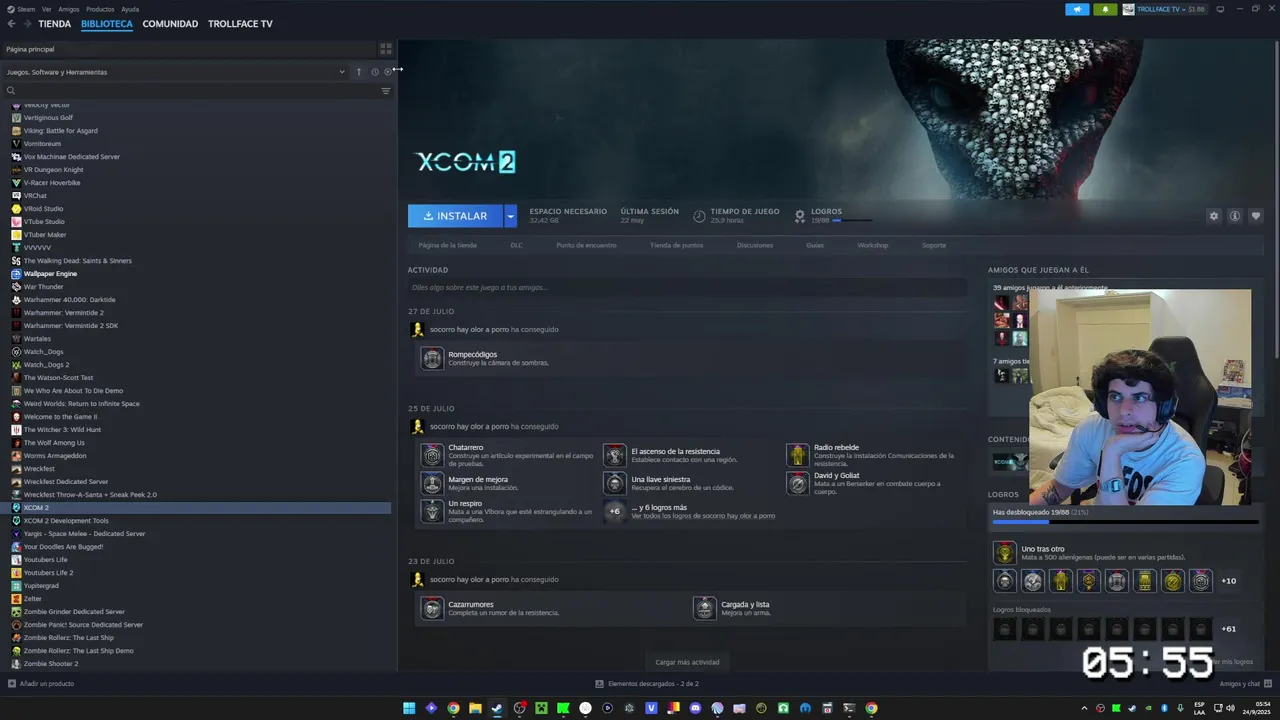This screenshot has height=720, width=1280.
Task: Expand the Juegos, Software y Herramientas dropdown
Action: pyautogui.click(x=175, y=72)
